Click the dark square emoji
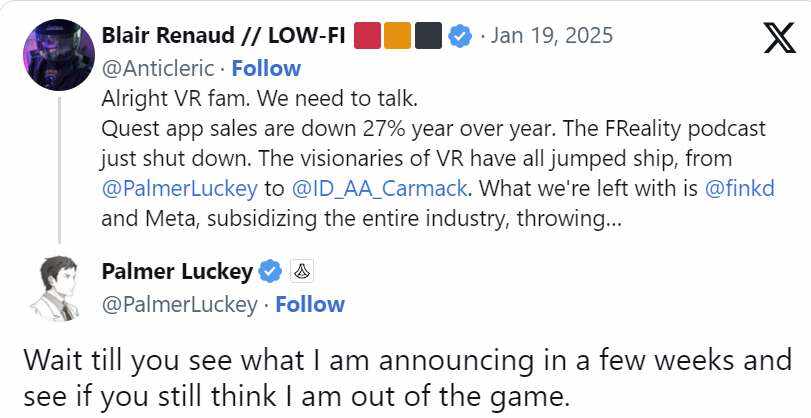Image resolution: width=811 pixels, height=418 pixels. (428, 37)
